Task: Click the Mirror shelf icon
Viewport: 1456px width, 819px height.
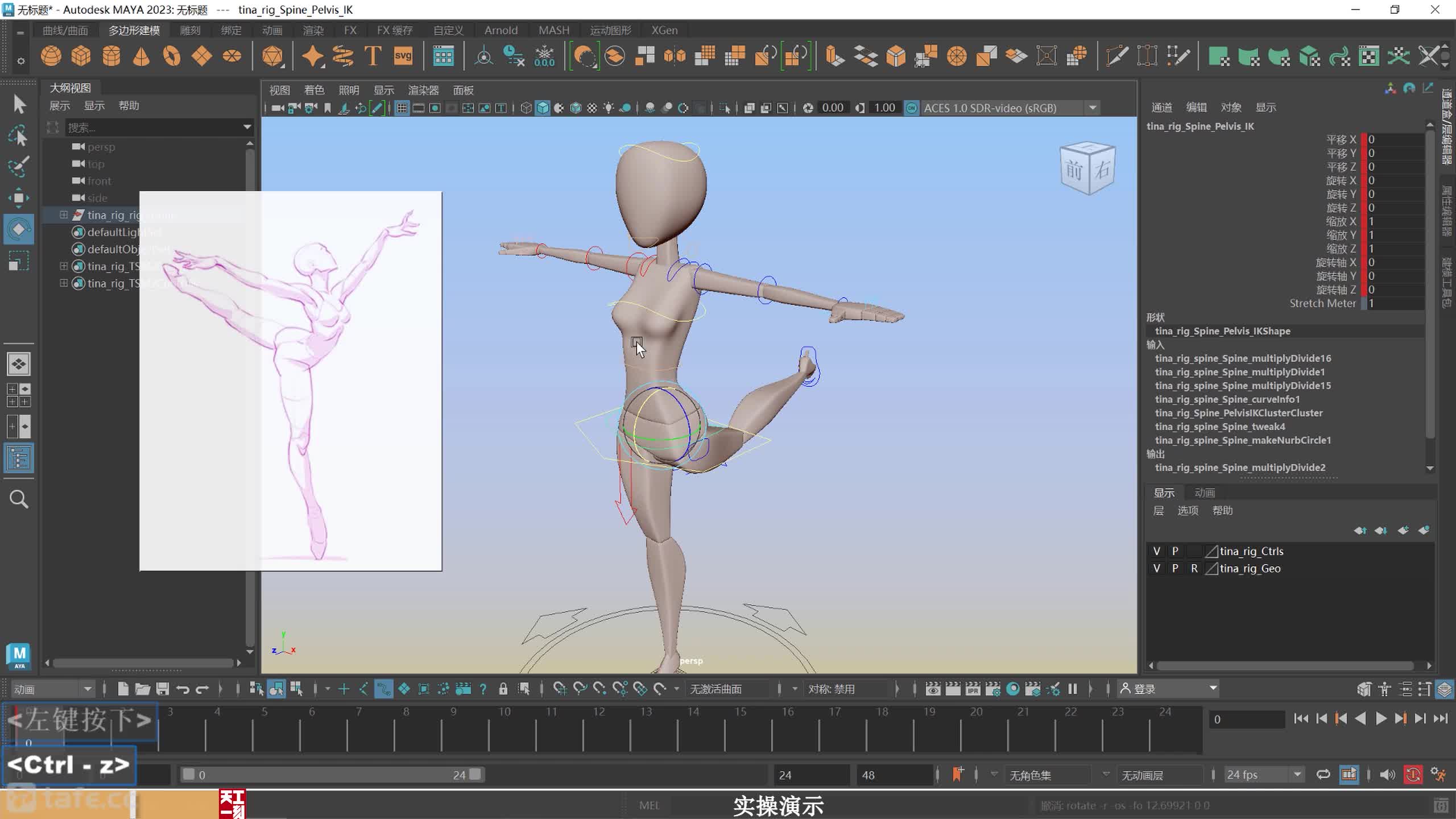Action: coord(675,56)
